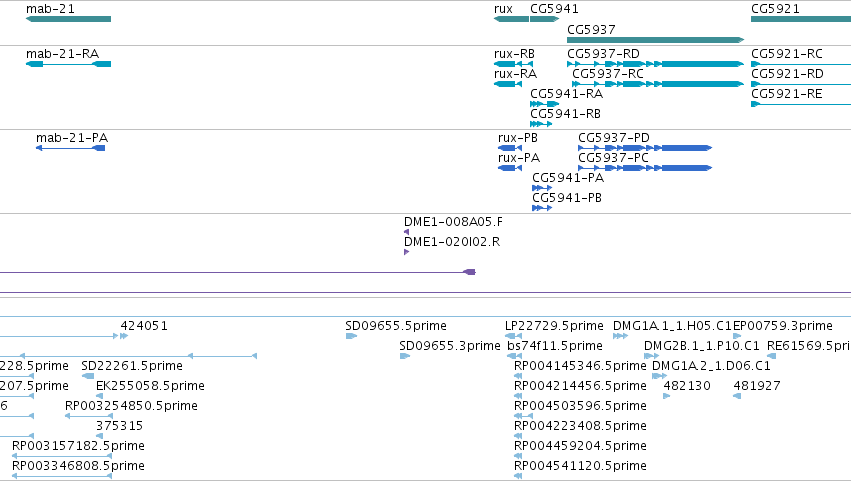Select the mab-21-RA transcript
Viewport: 851px width, 481px height.
[x=68, y=64]
